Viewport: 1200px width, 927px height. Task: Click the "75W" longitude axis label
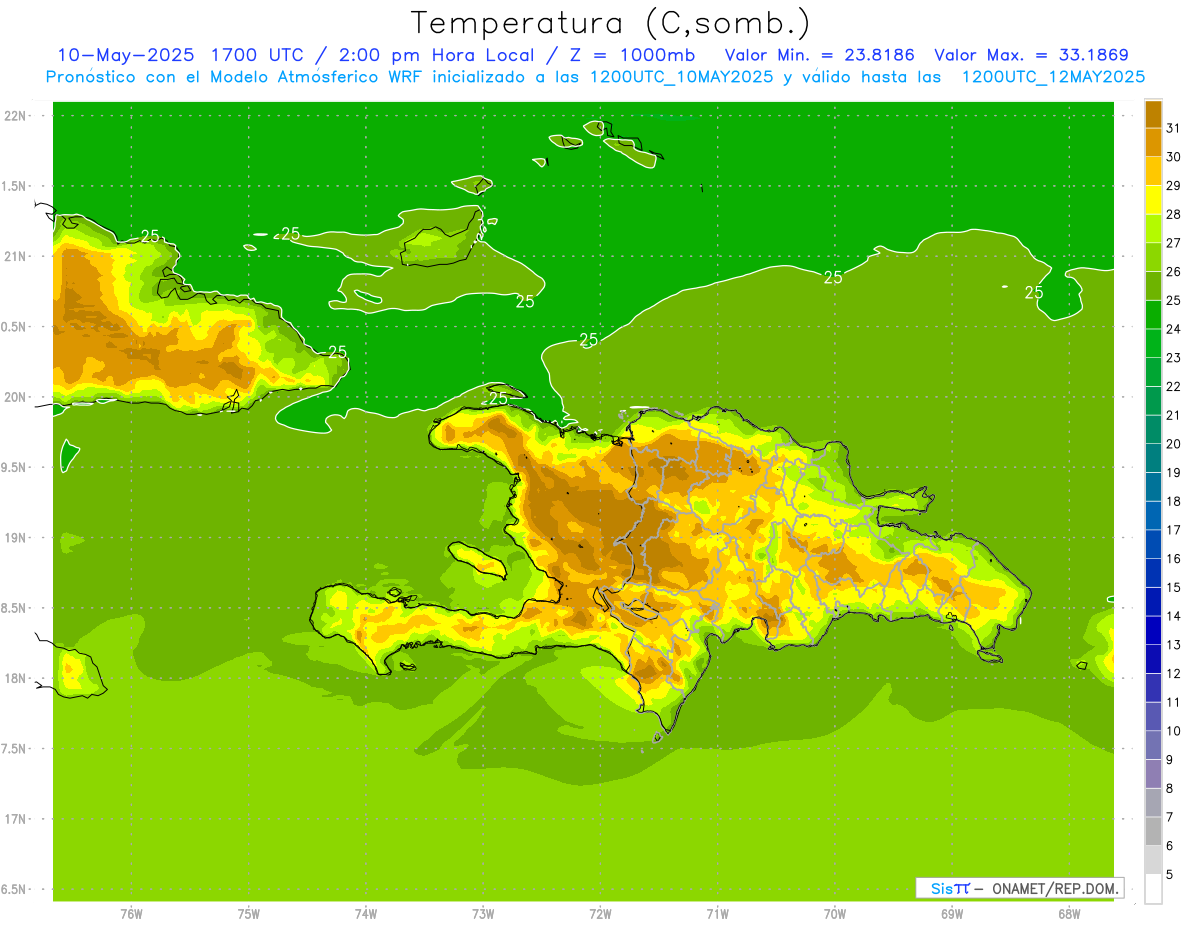tap(248, 913)
